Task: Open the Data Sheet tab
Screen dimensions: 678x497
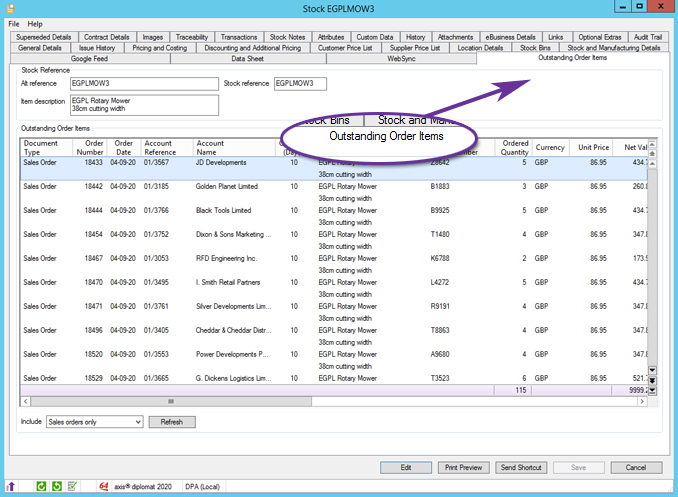Action: click(x=247, y=59)
